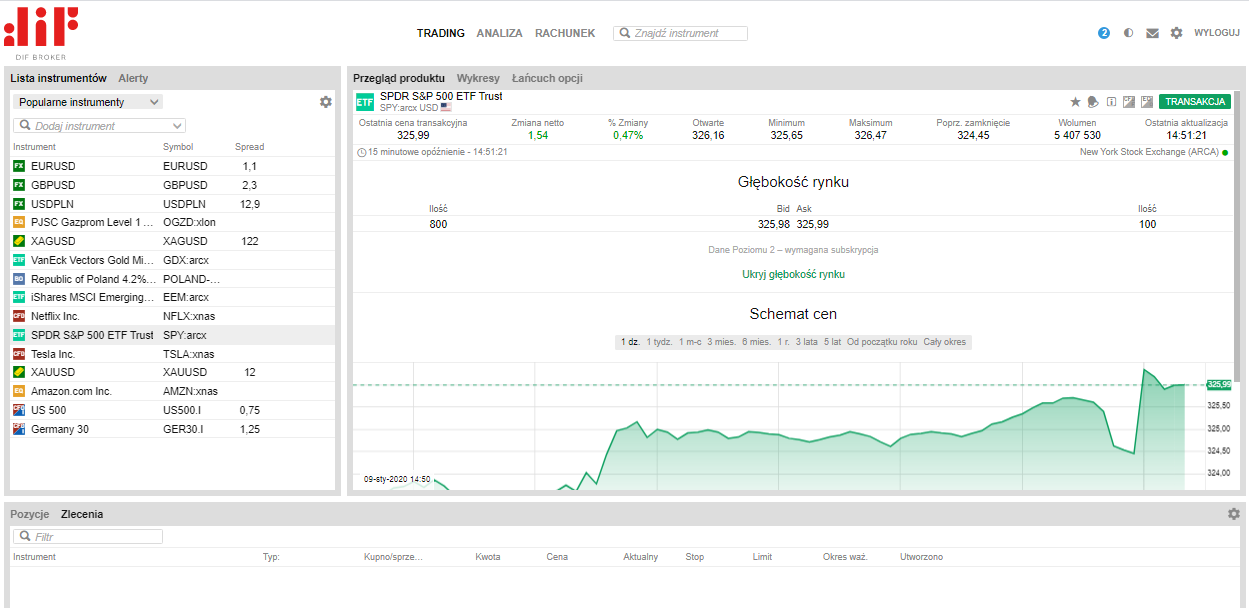Click the icon beside PJSC Gazprom row
Image resolution: width=1249 pixels, height=608 pixels.
coord(19,222)
